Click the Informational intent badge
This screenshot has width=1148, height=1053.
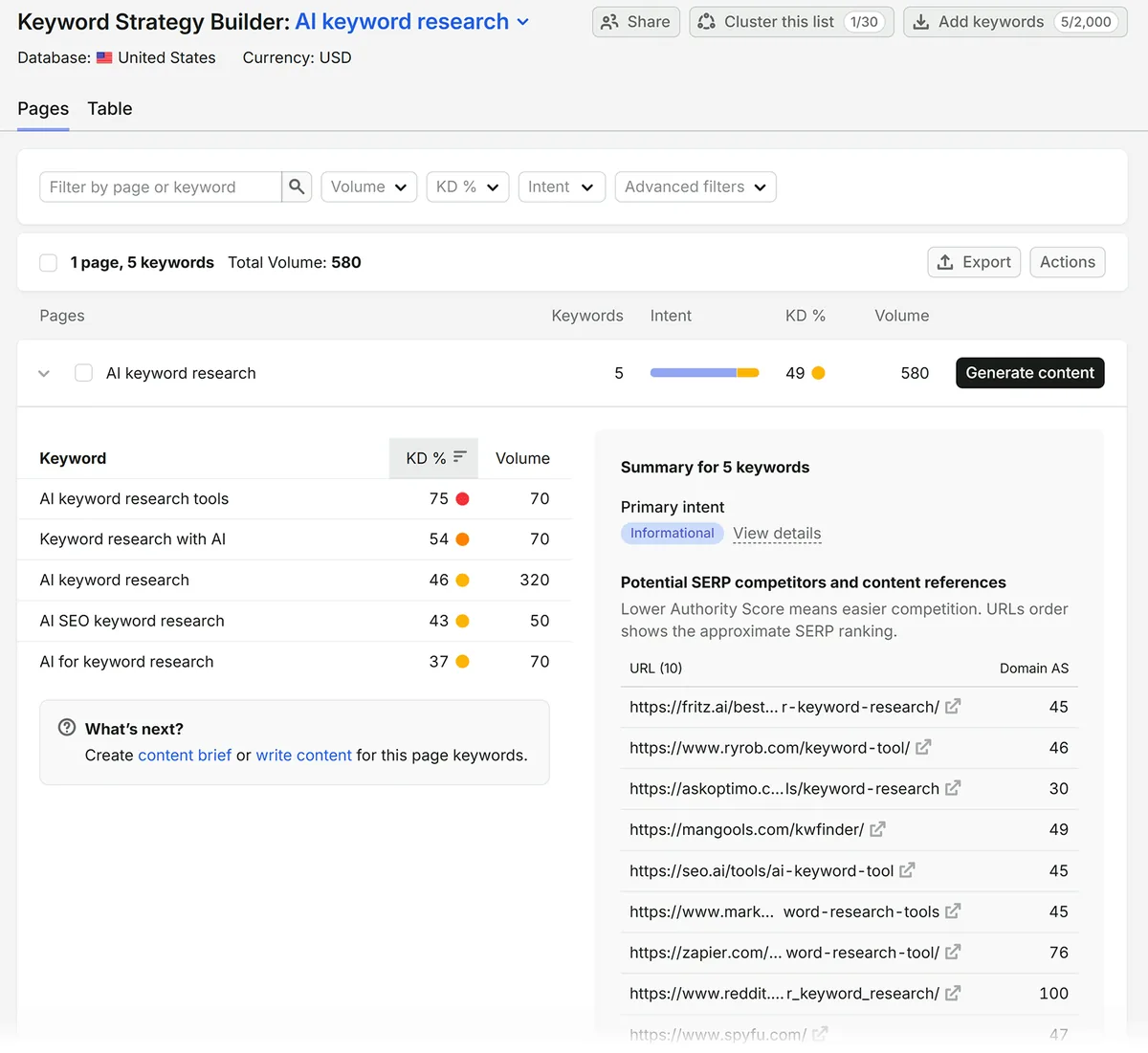pyautogui.click(x=672, y=534)
